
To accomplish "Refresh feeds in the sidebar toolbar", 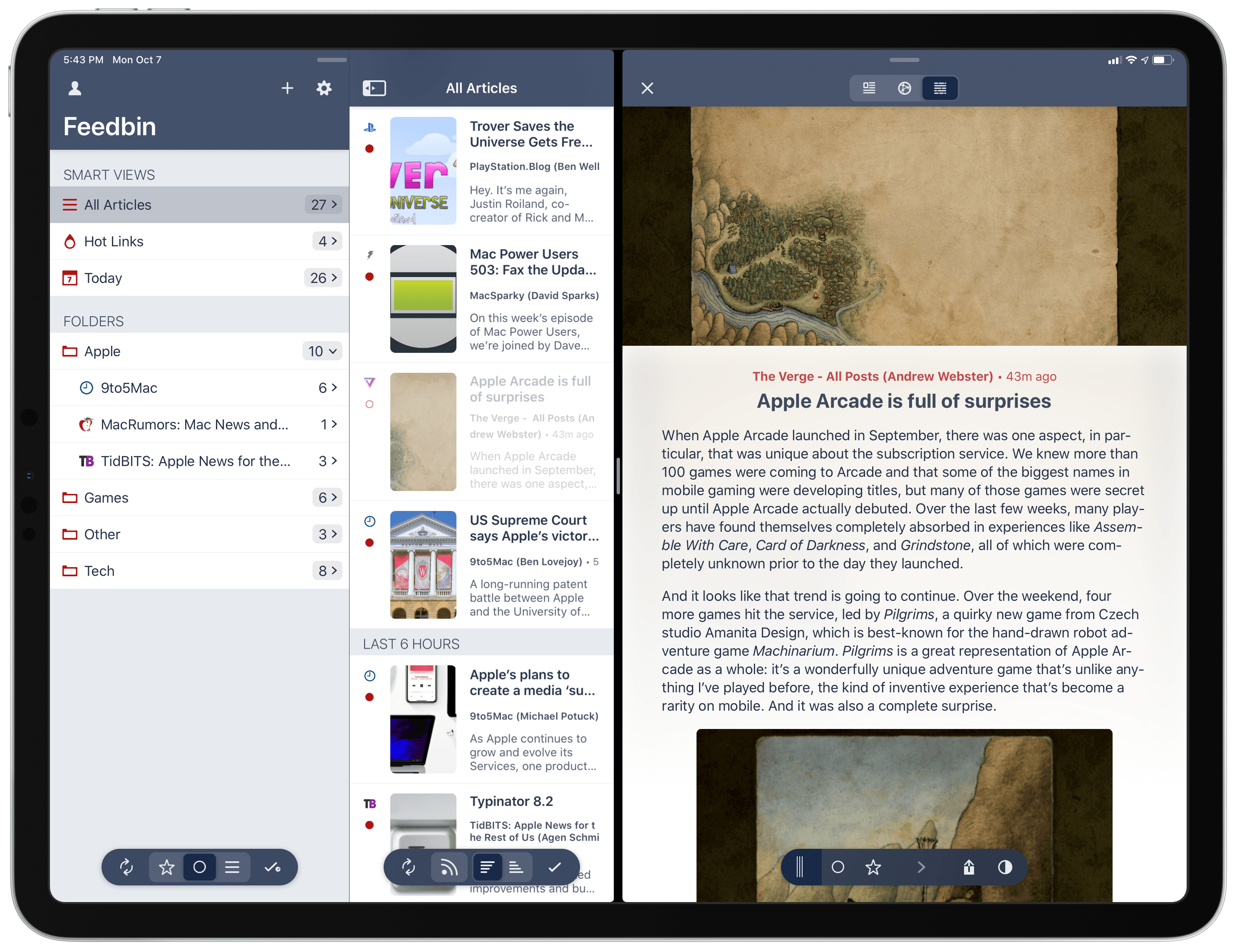I will (x=126, y=867).
